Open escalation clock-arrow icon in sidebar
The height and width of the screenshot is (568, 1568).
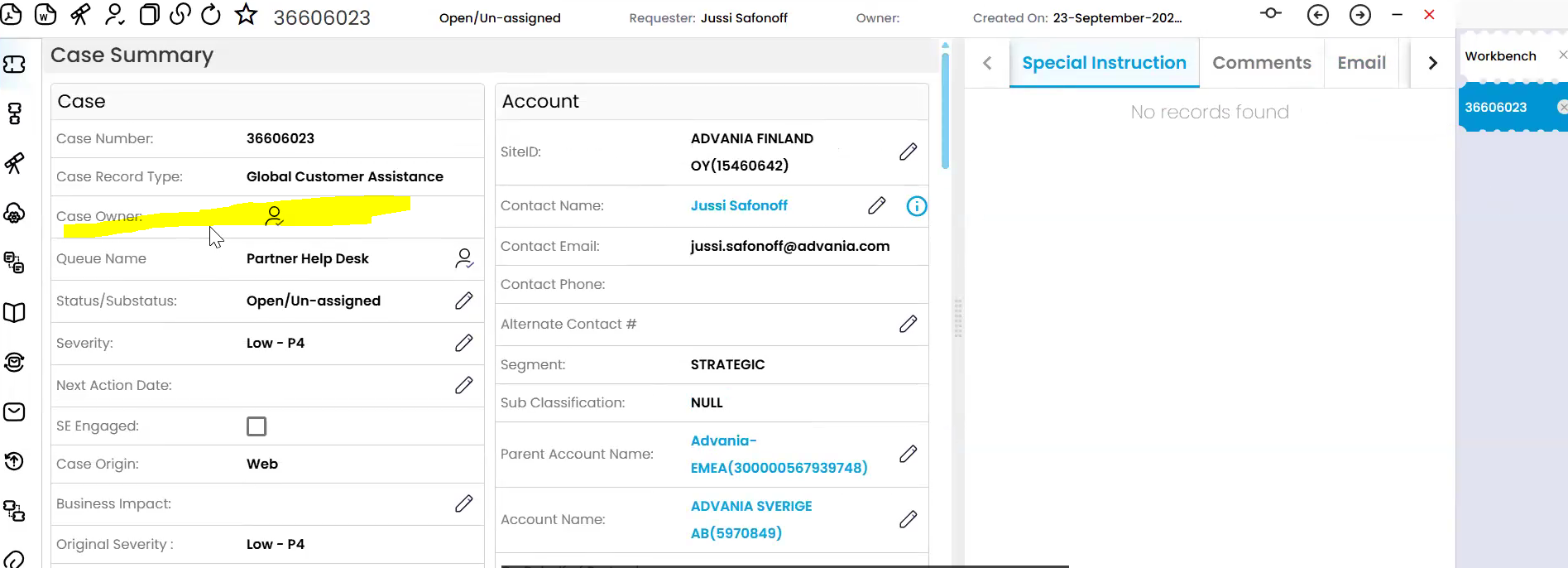[14, 461]
